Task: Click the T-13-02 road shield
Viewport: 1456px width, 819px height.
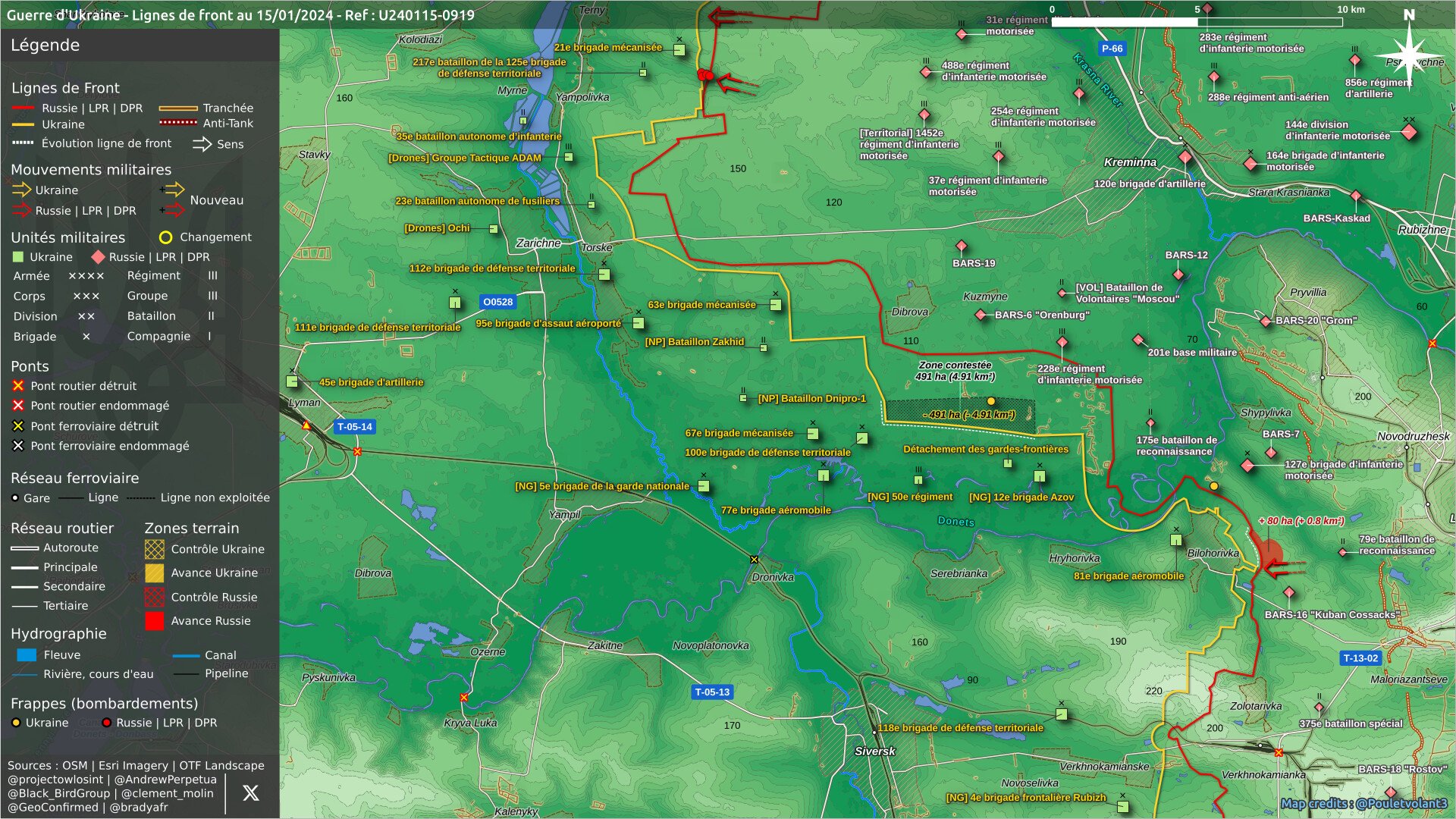Action: (x=1360, y=658)
